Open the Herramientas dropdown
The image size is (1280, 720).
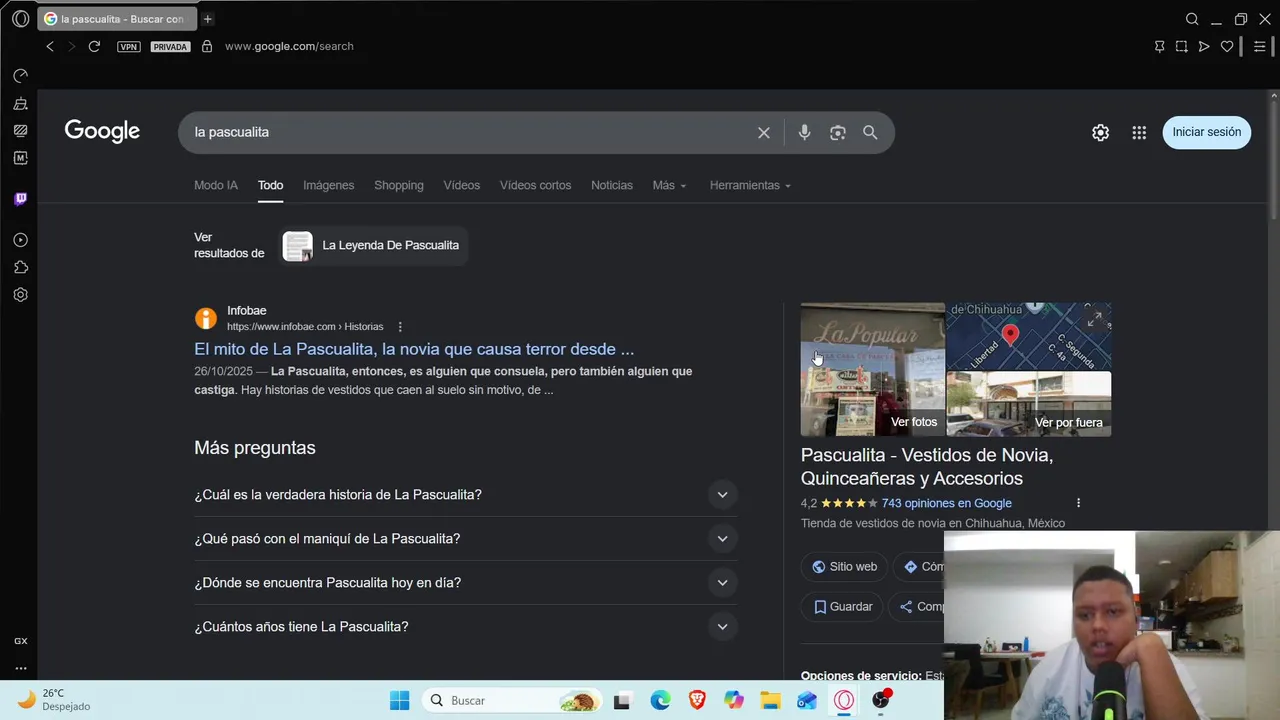[750, 185]
